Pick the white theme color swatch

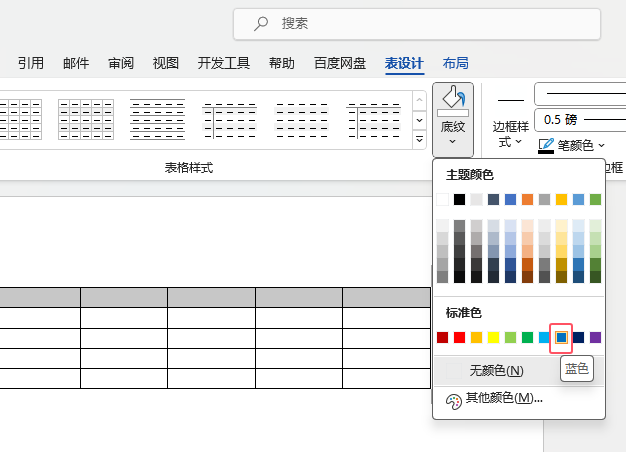[x=442, y=199]
